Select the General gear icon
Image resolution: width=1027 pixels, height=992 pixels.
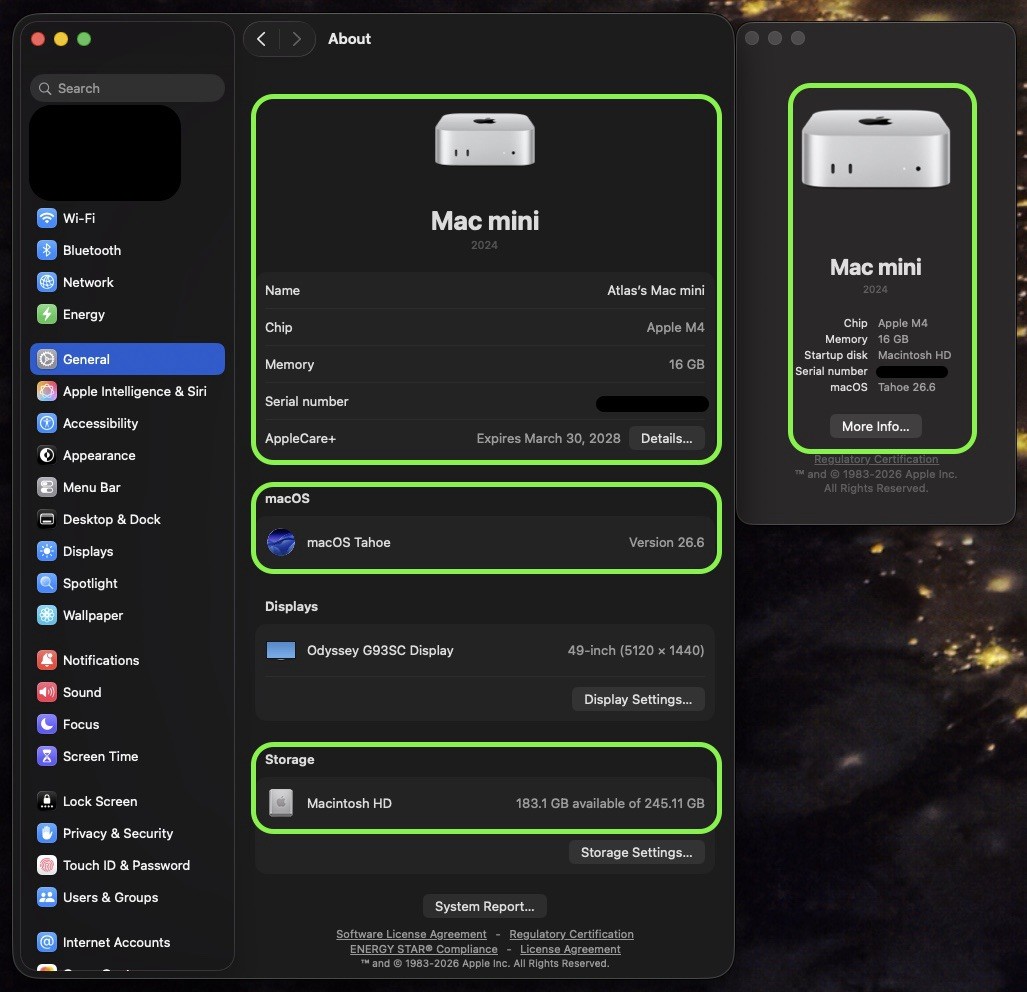click(x=47, y=359)
